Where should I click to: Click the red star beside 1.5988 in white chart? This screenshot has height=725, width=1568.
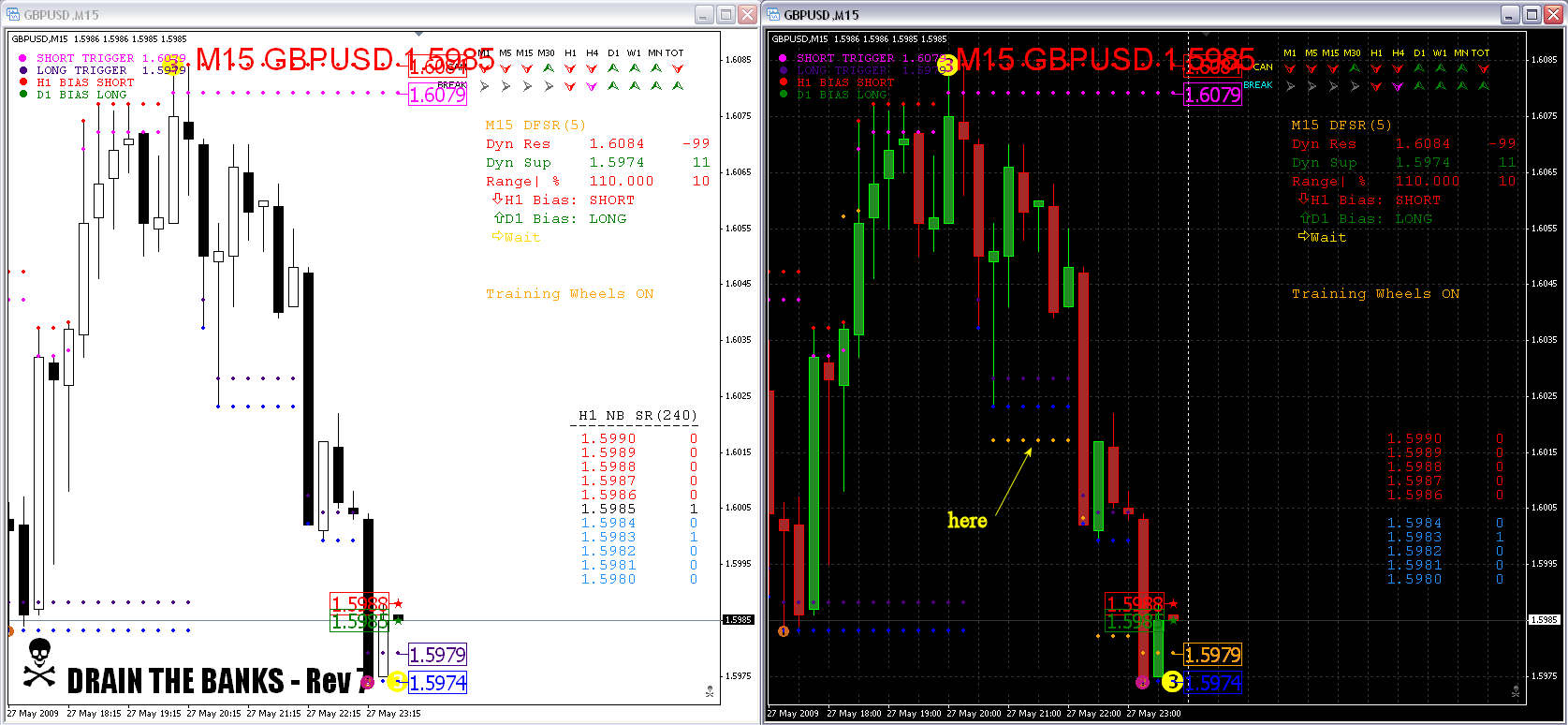click(398, 603)
